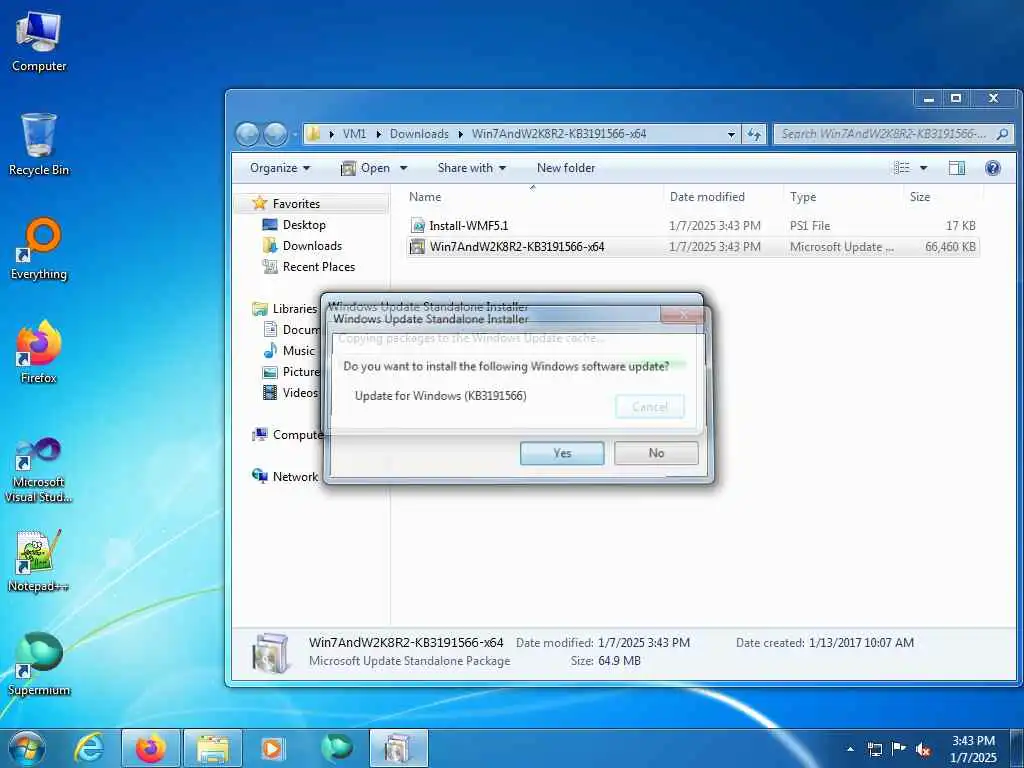1024x768 pixels.
Task: Select the Microsoft Visual Studio desktop shortcut
Action: [39, 470]
